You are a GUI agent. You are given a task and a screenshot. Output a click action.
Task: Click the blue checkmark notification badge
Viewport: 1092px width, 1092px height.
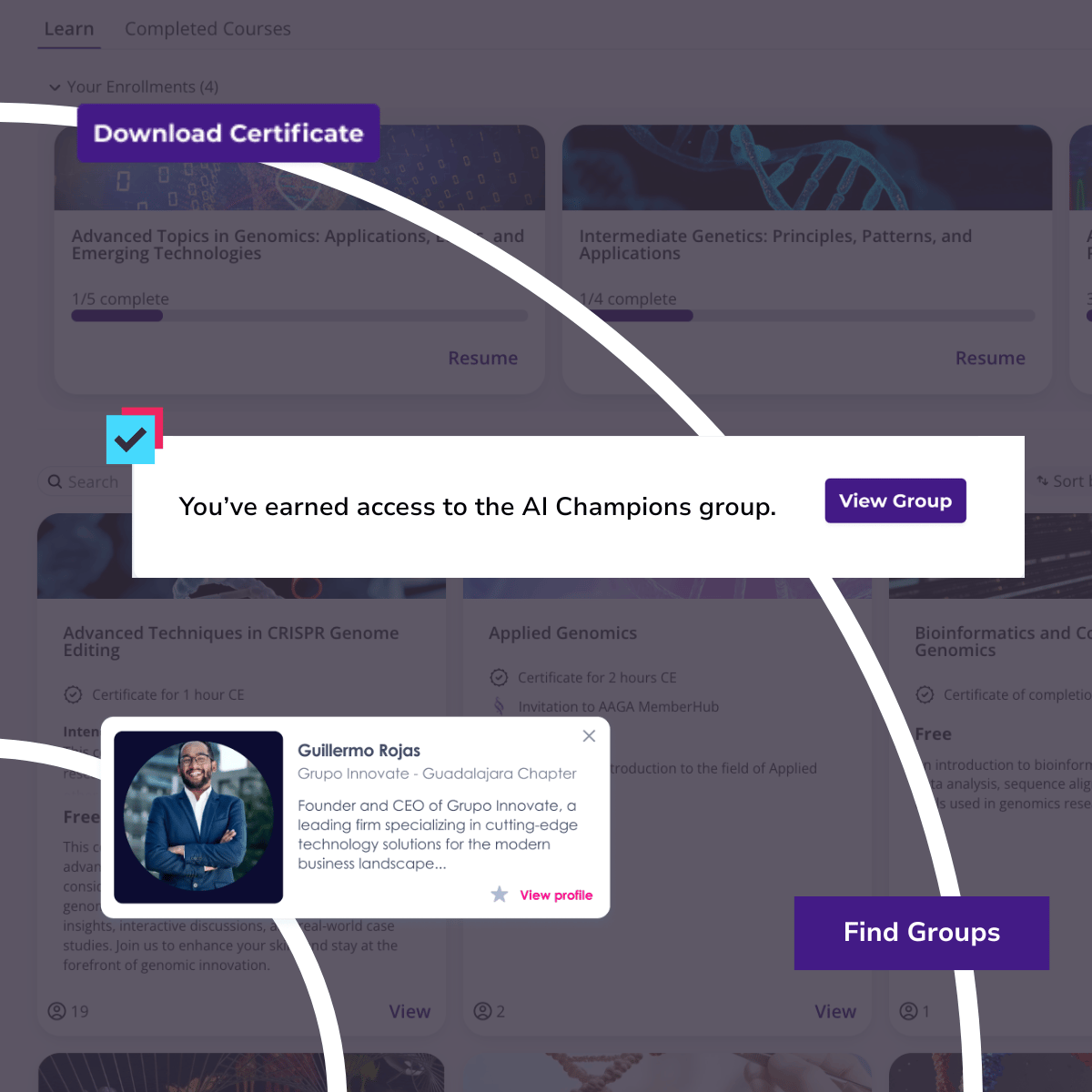[131, 439]
